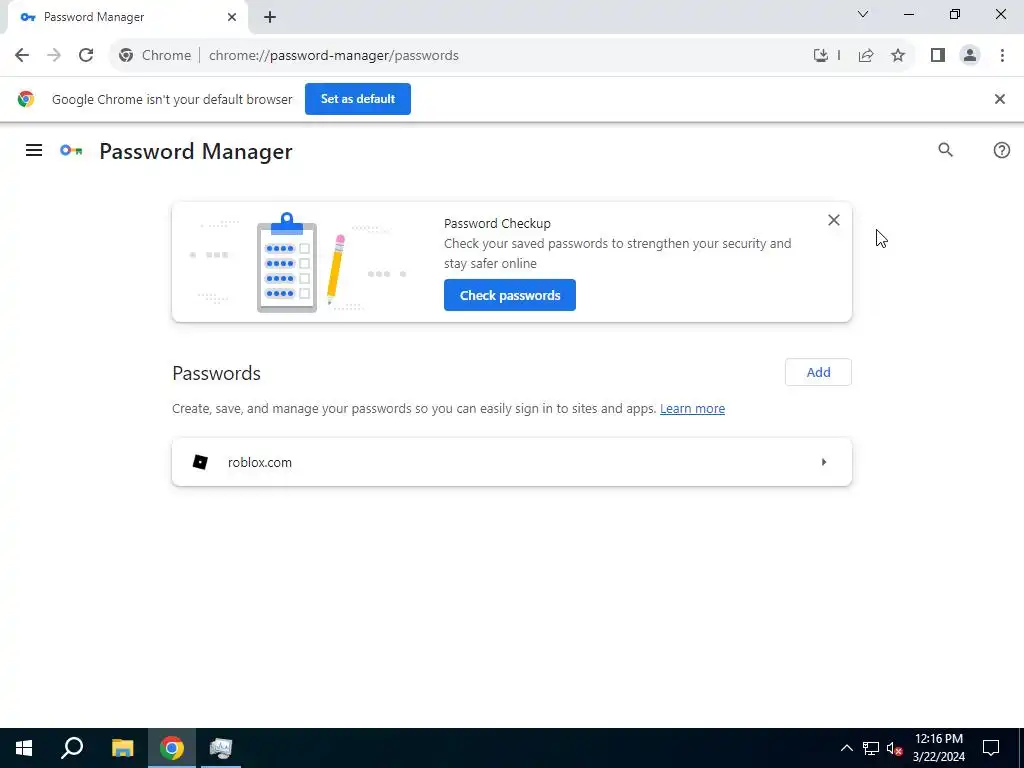Install the Password Manager app icon
The height and width of the screenshot is (768, 1024).
click(820, 56)
